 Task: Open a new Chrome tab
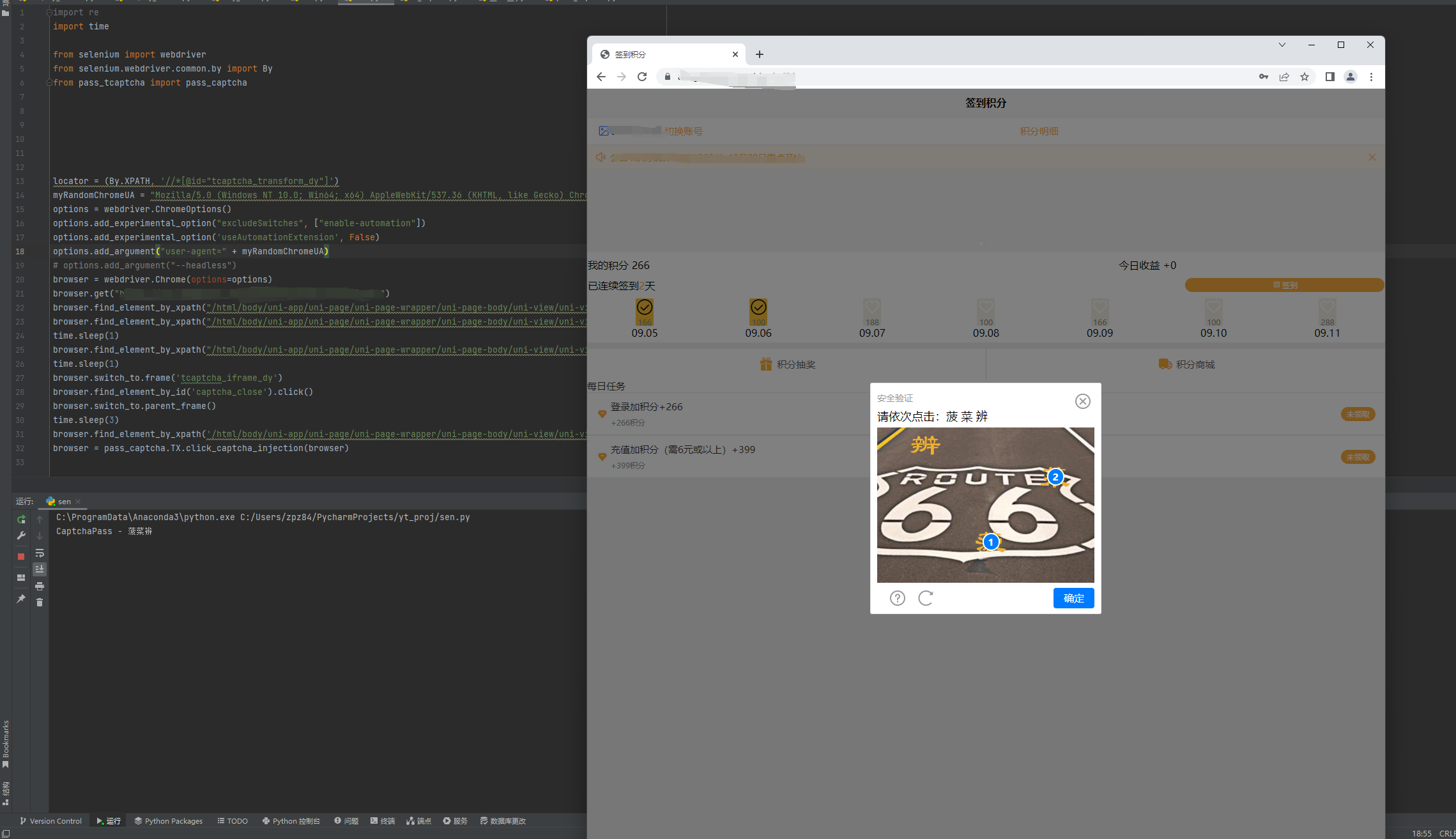[759, 54]
